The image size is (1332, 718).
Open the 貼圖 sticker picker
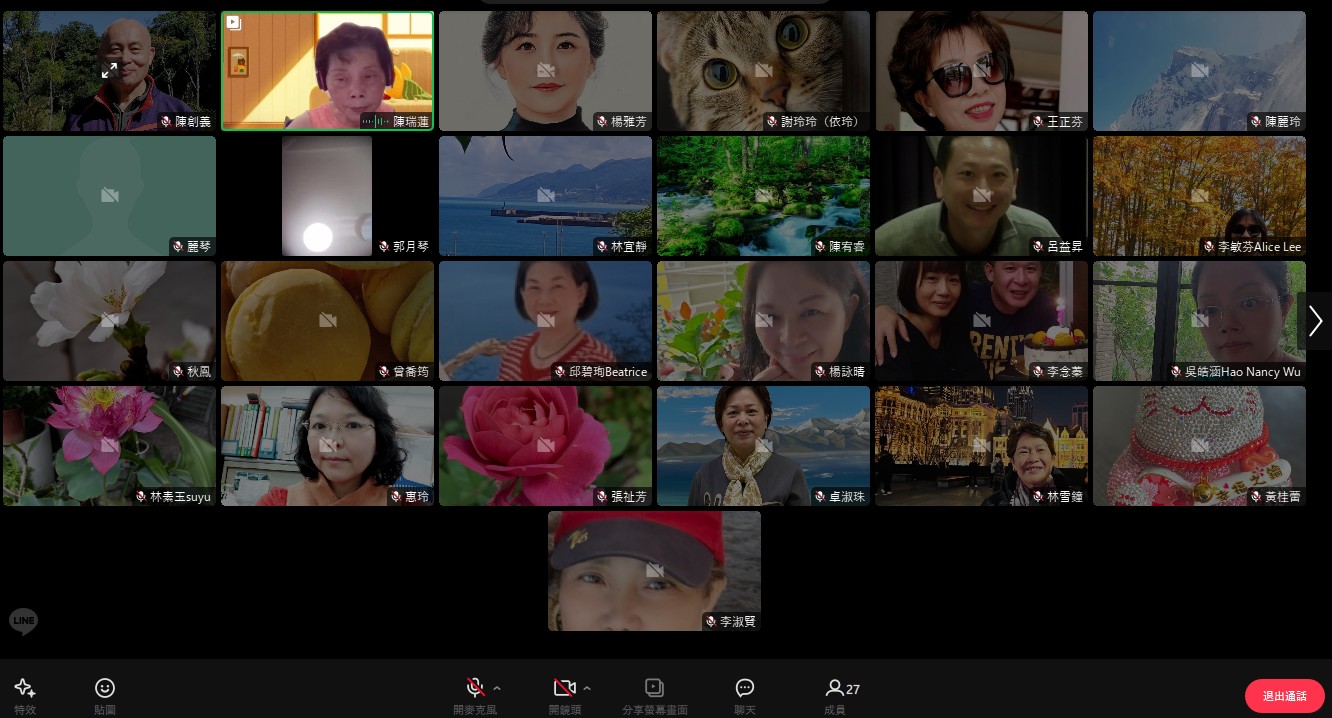coord(105,693)
